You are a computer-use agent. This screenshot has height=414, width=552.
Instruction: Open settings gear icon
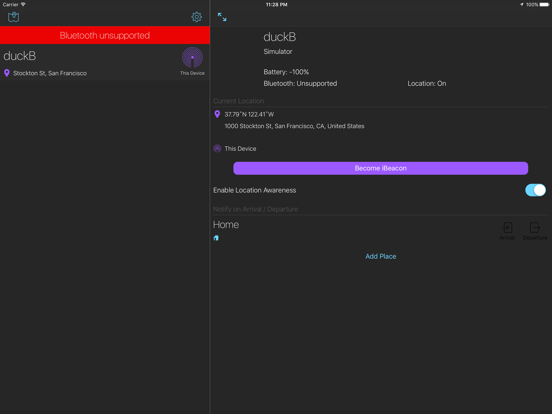(x=196, y=17)
